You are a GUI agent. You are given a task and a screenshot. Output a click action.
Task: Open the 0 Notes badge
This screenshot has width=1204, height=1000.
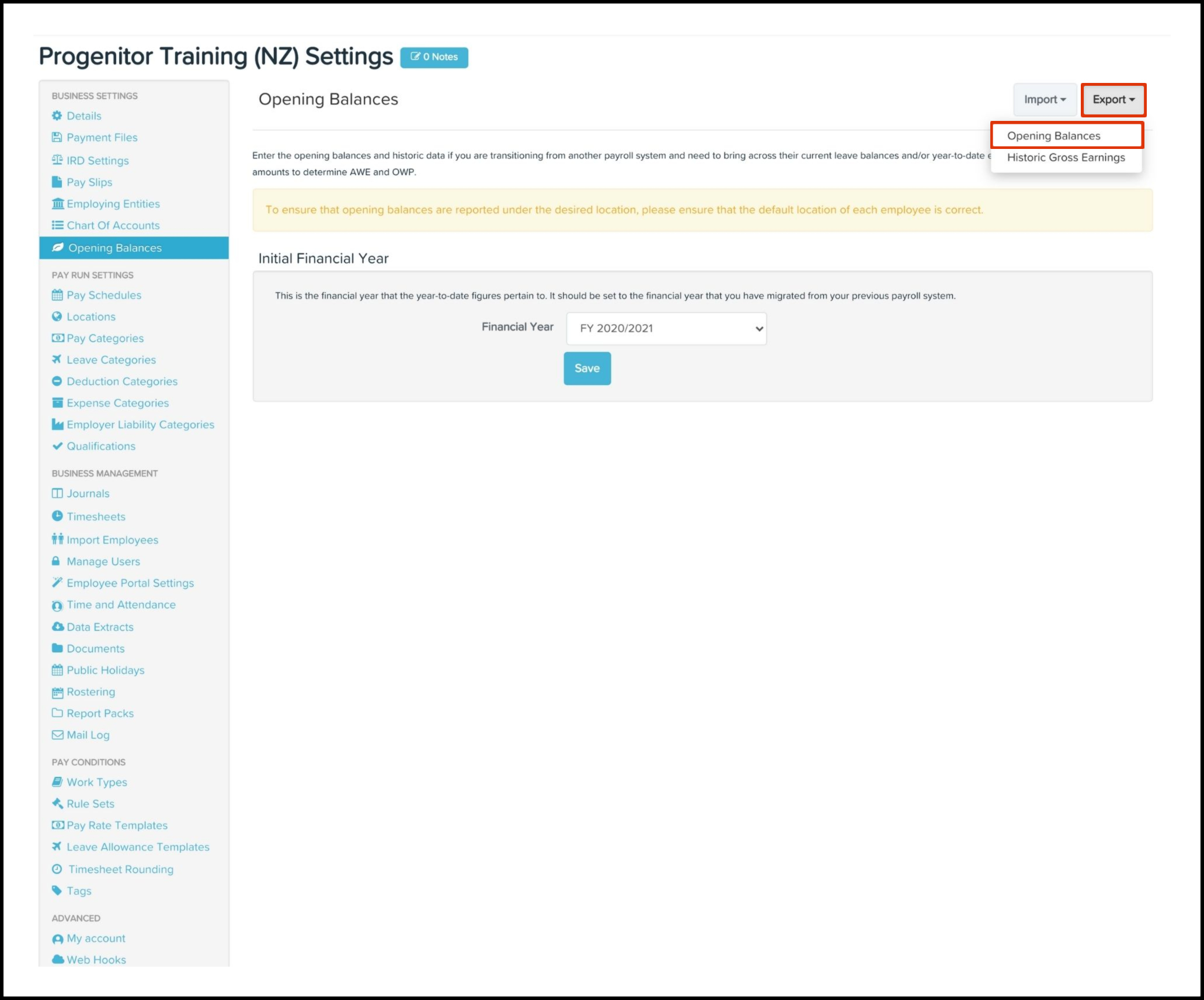click(x=434, y=57)
